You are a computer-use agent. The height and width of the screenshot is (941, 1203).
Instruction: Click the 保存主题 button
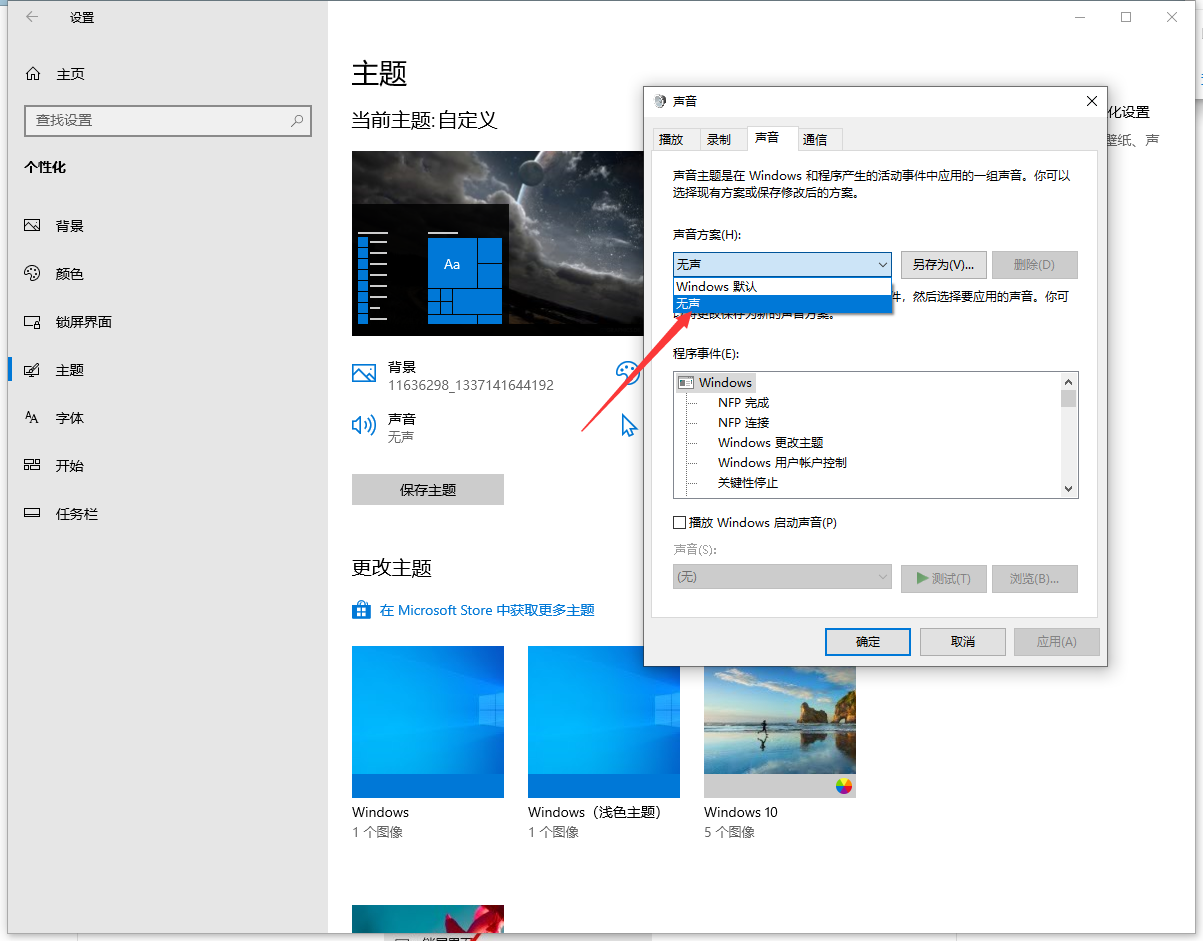point(428,490)
